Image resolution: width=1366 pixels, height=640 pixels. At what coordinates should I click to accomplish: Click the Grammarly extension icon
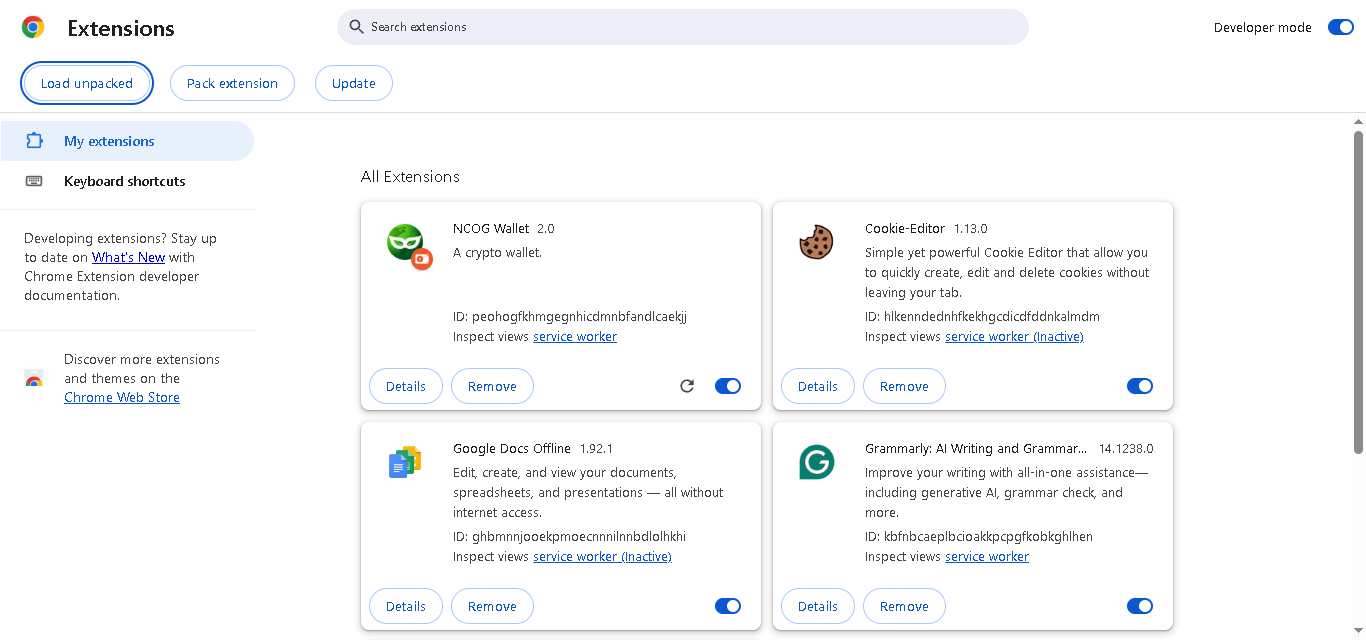pyautogui.click(x=817, y=463)
